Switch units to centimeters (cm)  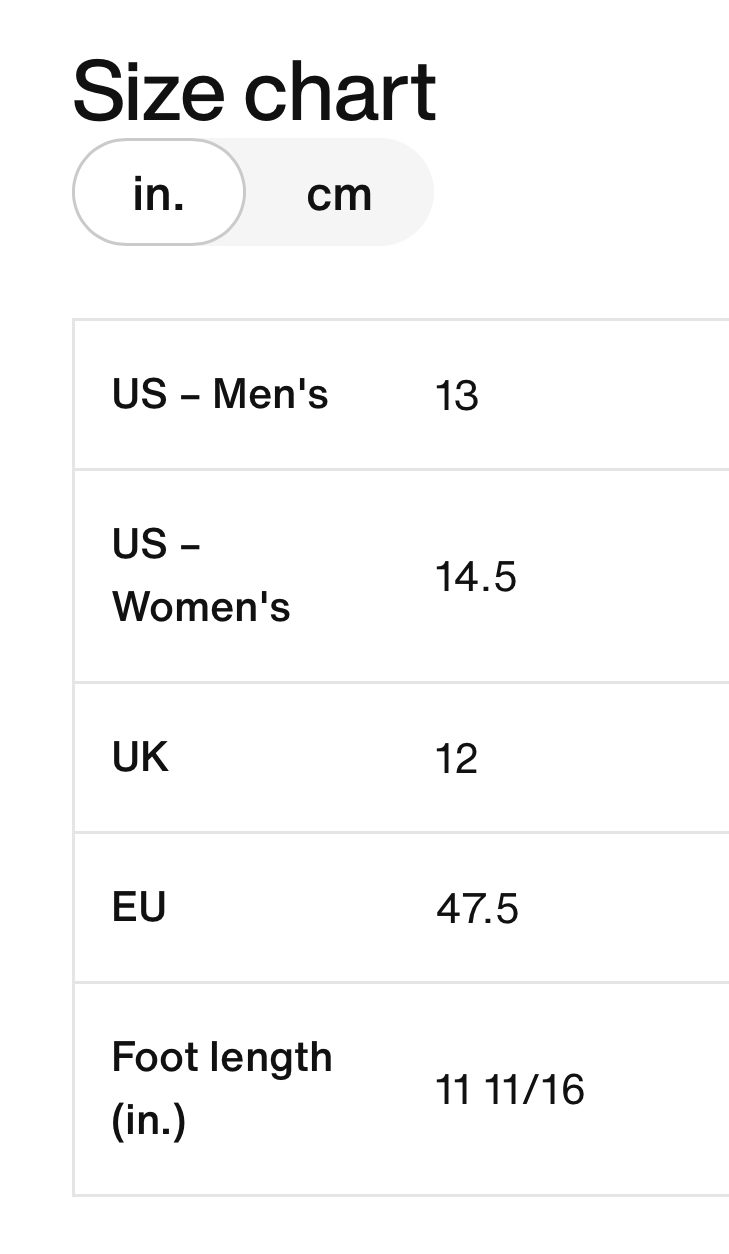(339, 193)
